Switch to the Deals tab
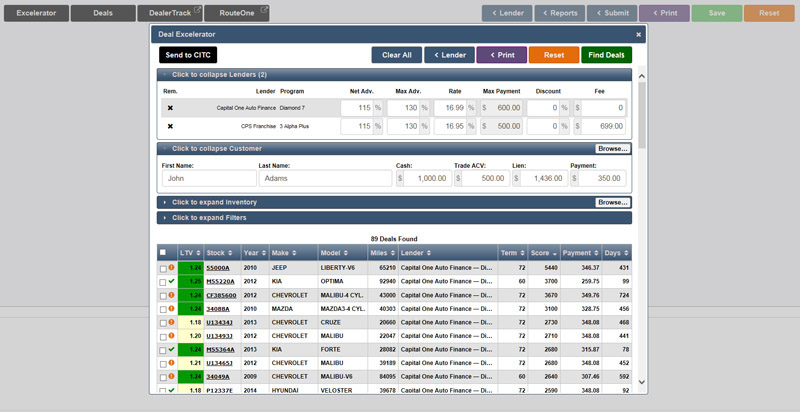This screenshot has height=412, width=800. (103, 13)
